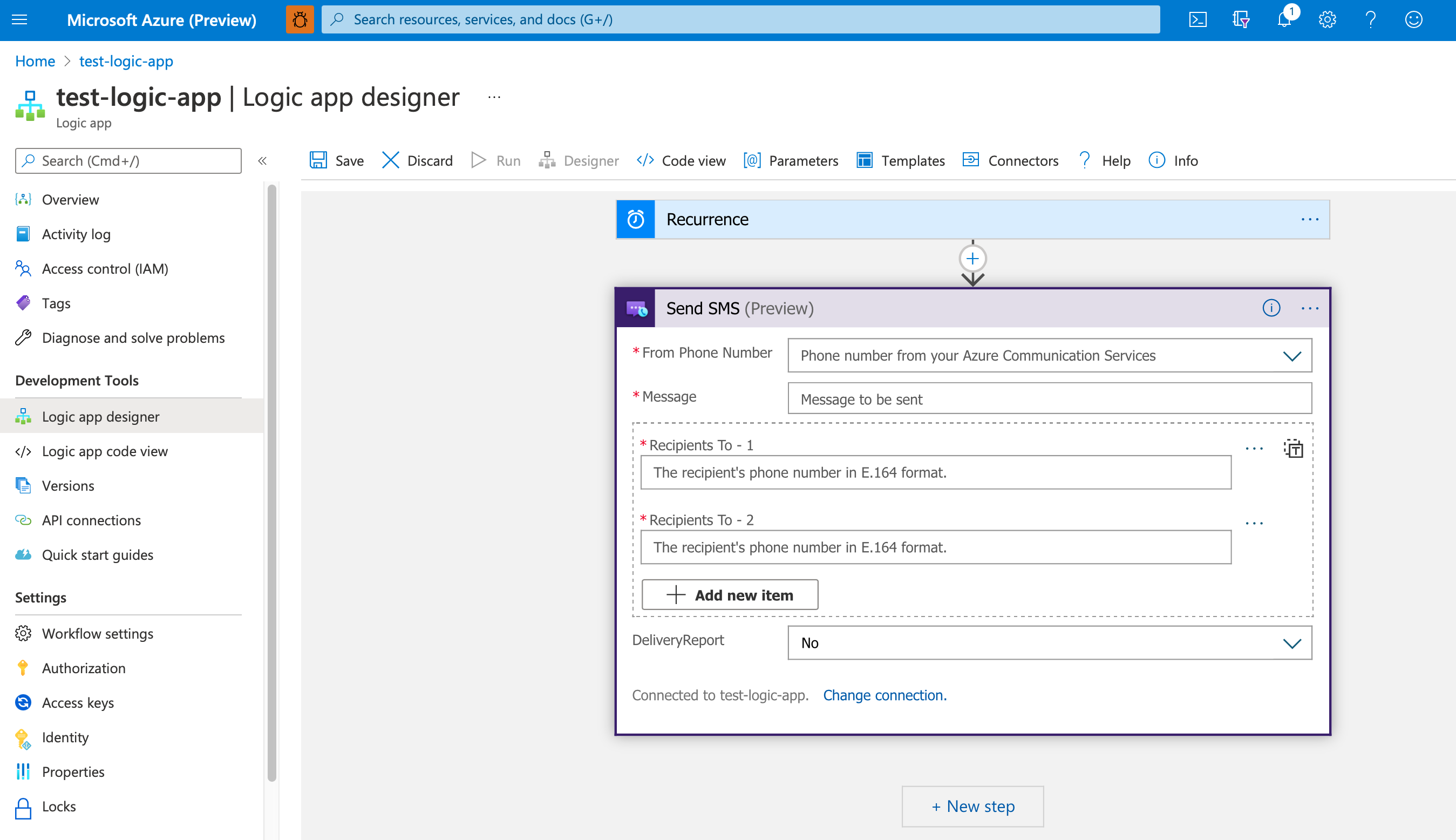Click the Message input field

coord(1049,398)
